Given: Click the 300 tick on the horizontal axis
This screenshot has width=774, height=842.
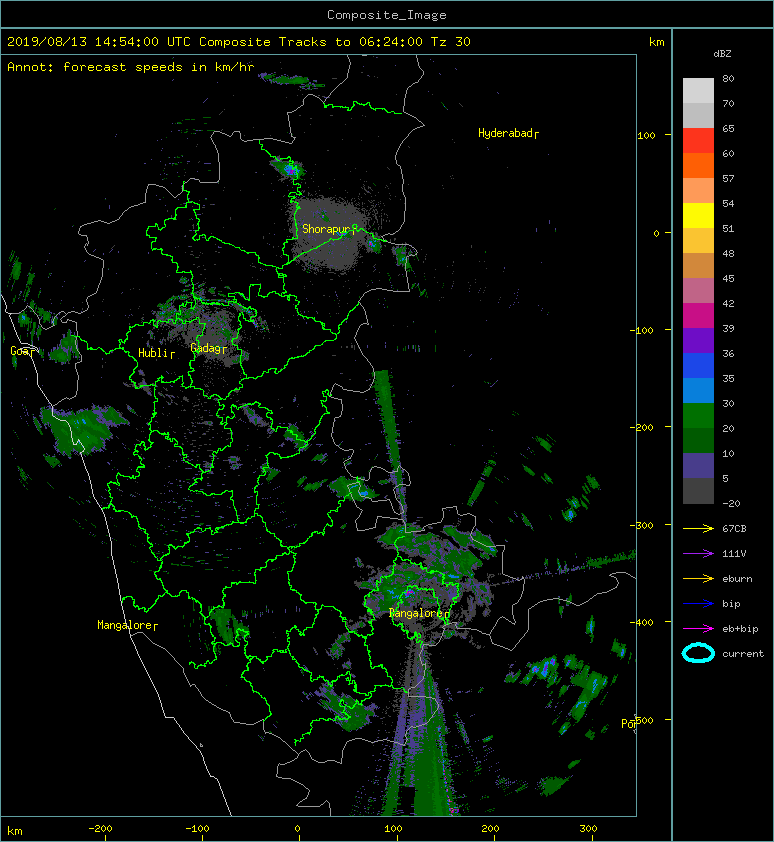Looking at the screenshot, I should click(588, 829).
